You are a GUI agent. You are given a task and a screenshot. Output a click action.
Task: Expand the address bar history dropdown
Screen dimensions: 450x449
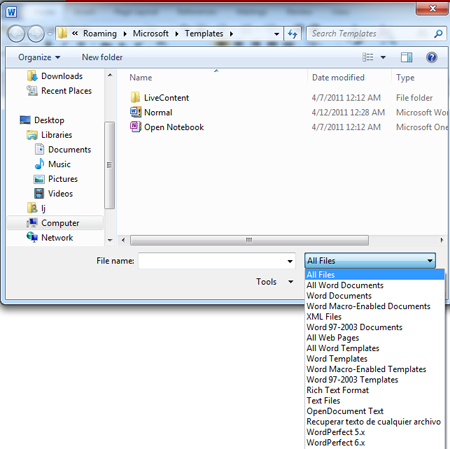pos(276,34)
